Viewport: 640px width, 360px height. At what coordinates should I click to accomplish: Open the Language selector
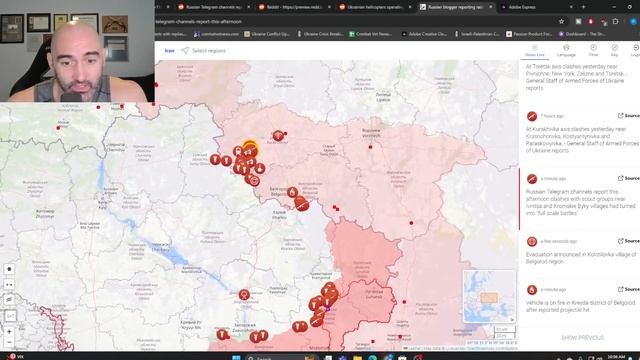point(566,51)
